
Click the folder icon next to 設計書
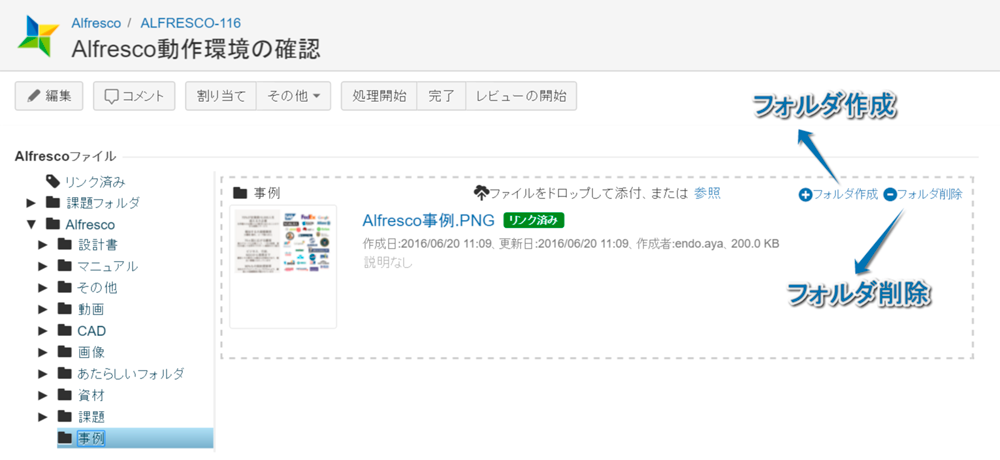[x=64, y=244]
